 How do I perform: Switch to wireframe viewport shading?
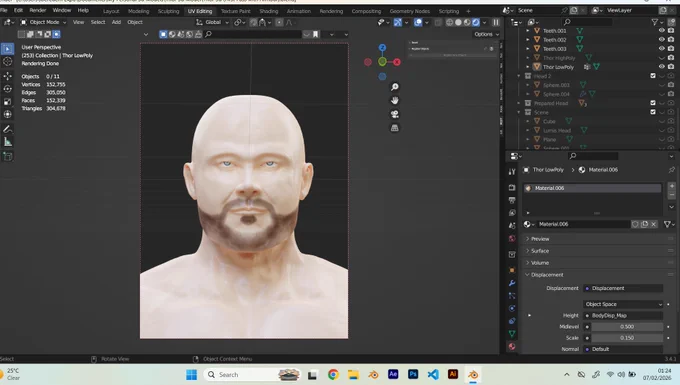[x=449, y=22]
